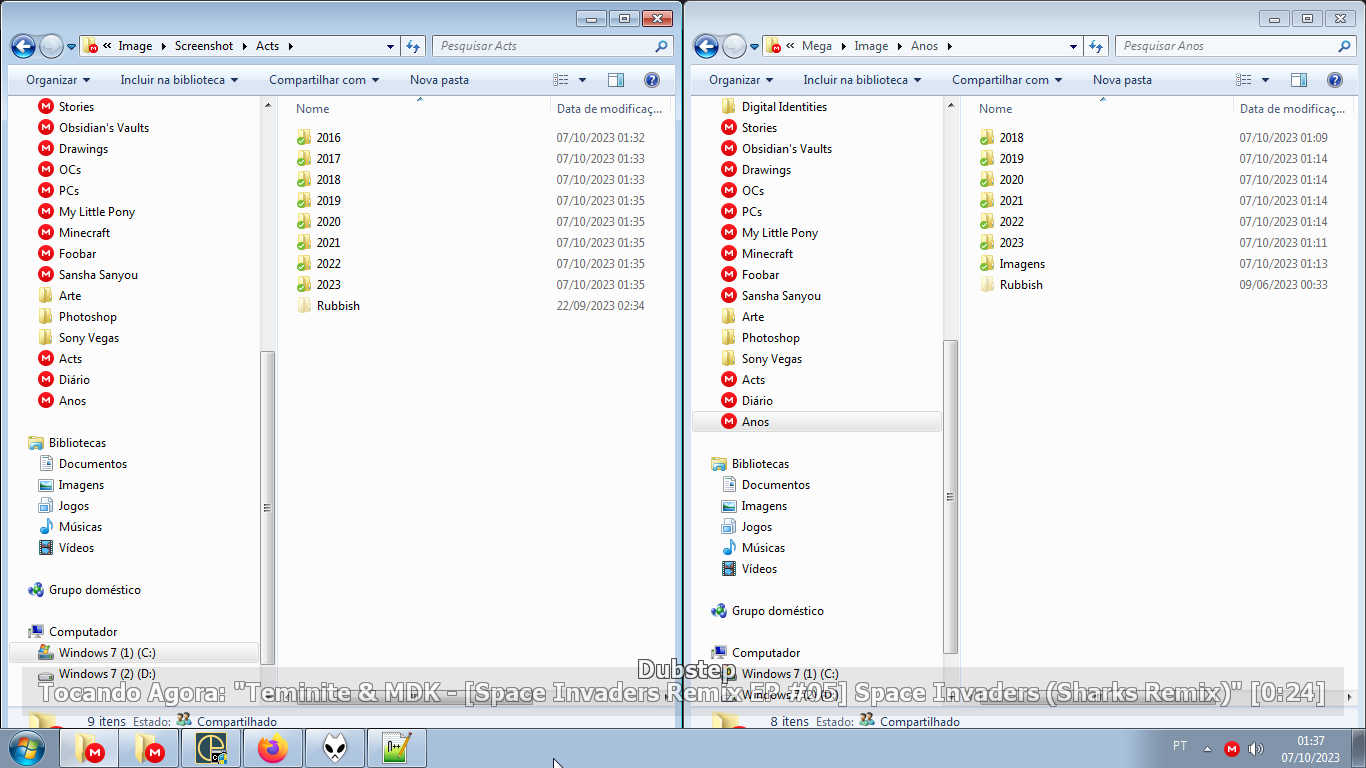Click the MEGA icon in system tray
Screen dimensions: 1366x768
[x=1232, y=748]
